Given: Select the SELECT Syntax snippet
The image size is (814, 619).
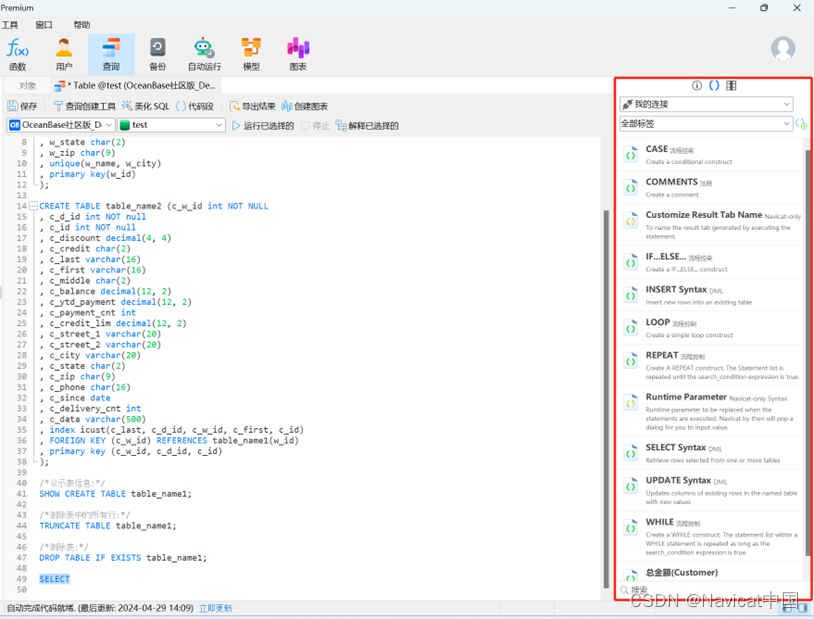Looking at the screenshot, I should 710,453.
